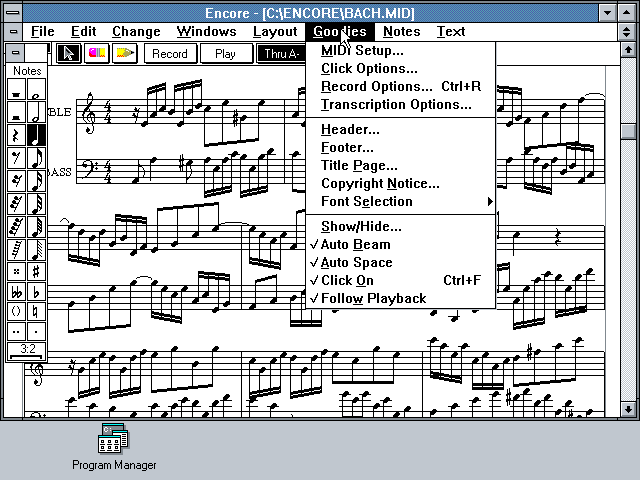Click the Record button
640x480 pixels.
(x=170, y=53)
